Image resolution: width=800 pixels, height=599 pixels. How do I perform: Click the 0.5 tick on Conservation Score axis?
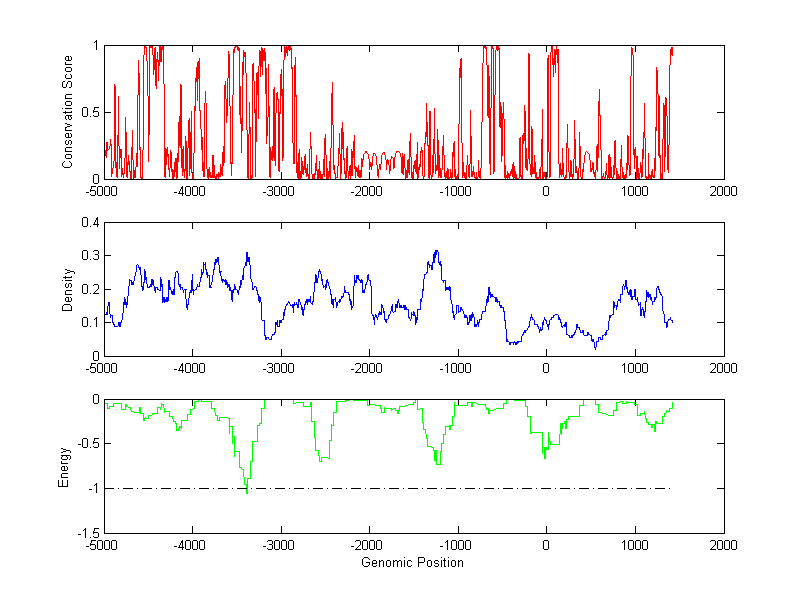click(89, 112)
